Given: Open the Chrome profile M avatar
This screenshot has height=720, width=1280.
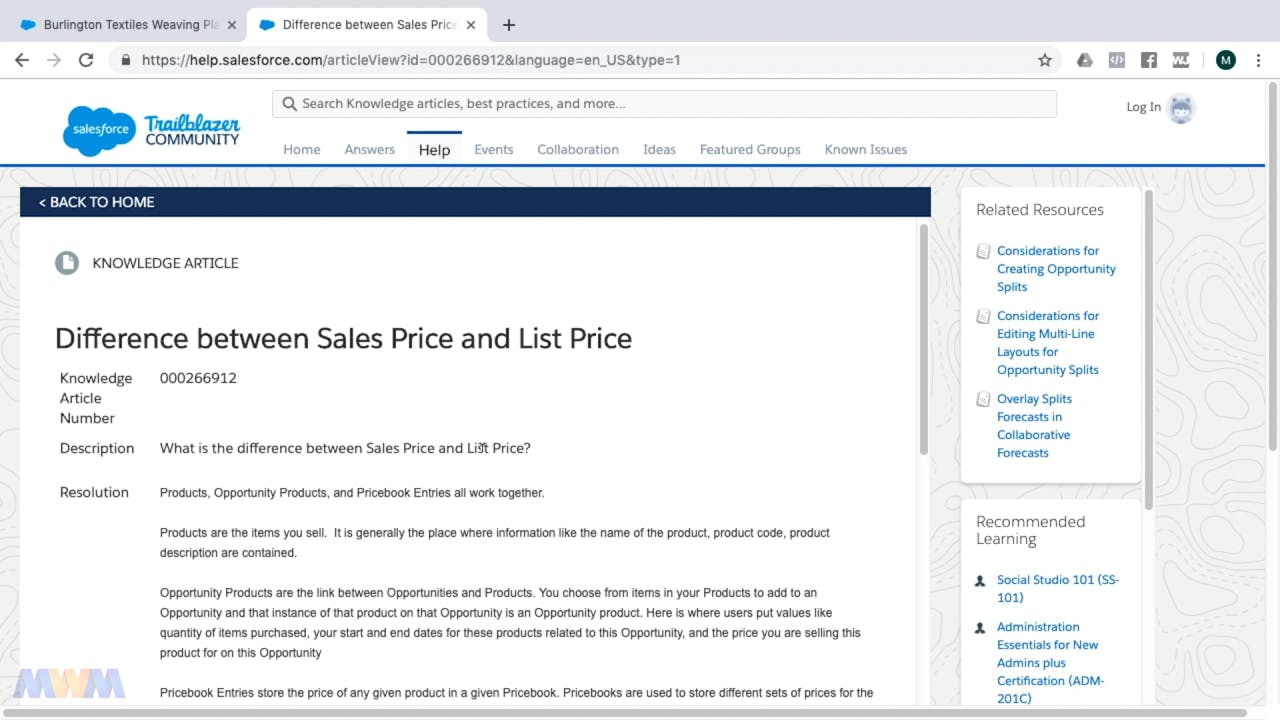Looking at the screenshot, I should tap(1226, 60).
